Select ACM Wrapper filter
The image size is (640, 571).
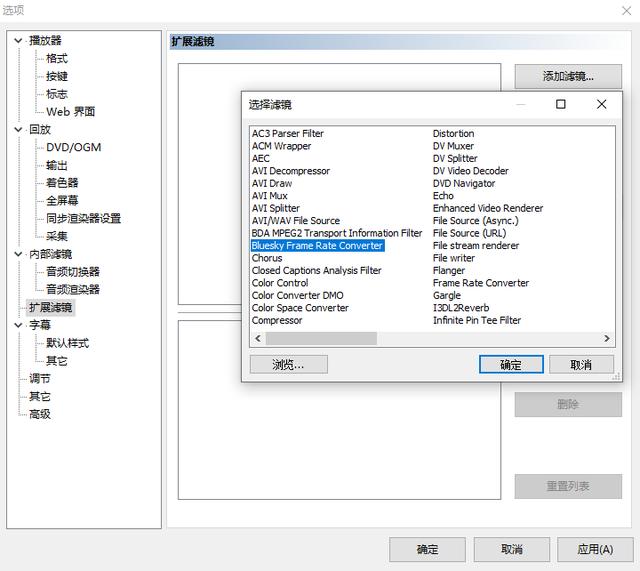[281, 146]
